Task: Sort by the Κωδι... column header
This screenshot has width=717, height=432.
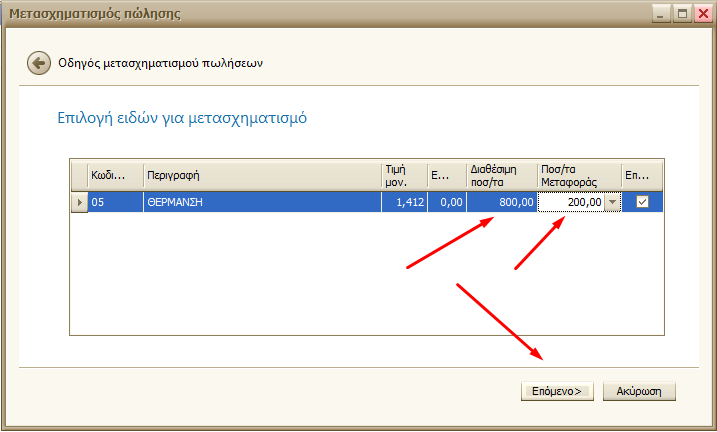Action: click(x=115, y=175)
